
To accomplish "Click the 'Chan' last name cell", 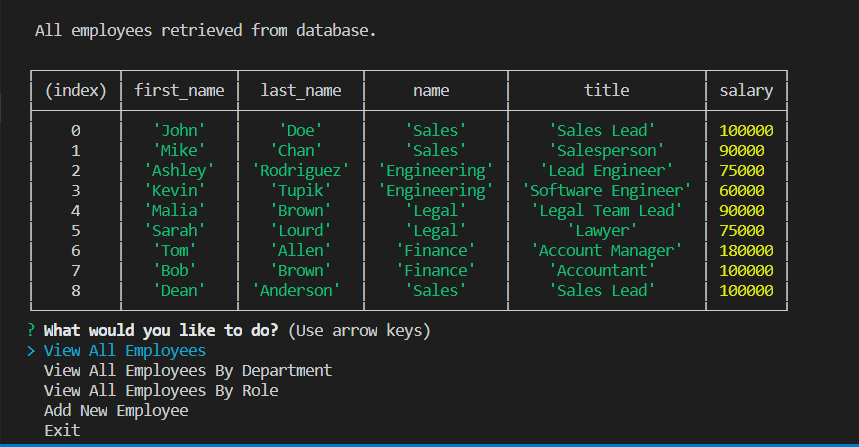I will pos(296,151).
